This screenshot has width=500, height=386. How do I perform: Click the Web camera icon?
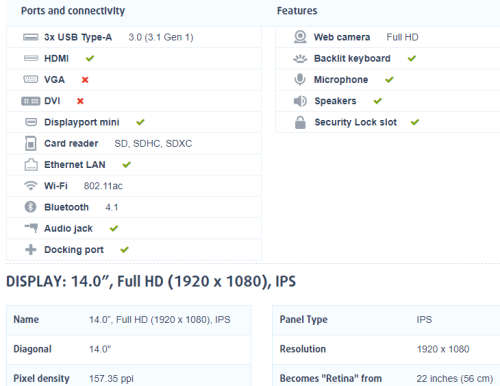[x=300, y=37]
